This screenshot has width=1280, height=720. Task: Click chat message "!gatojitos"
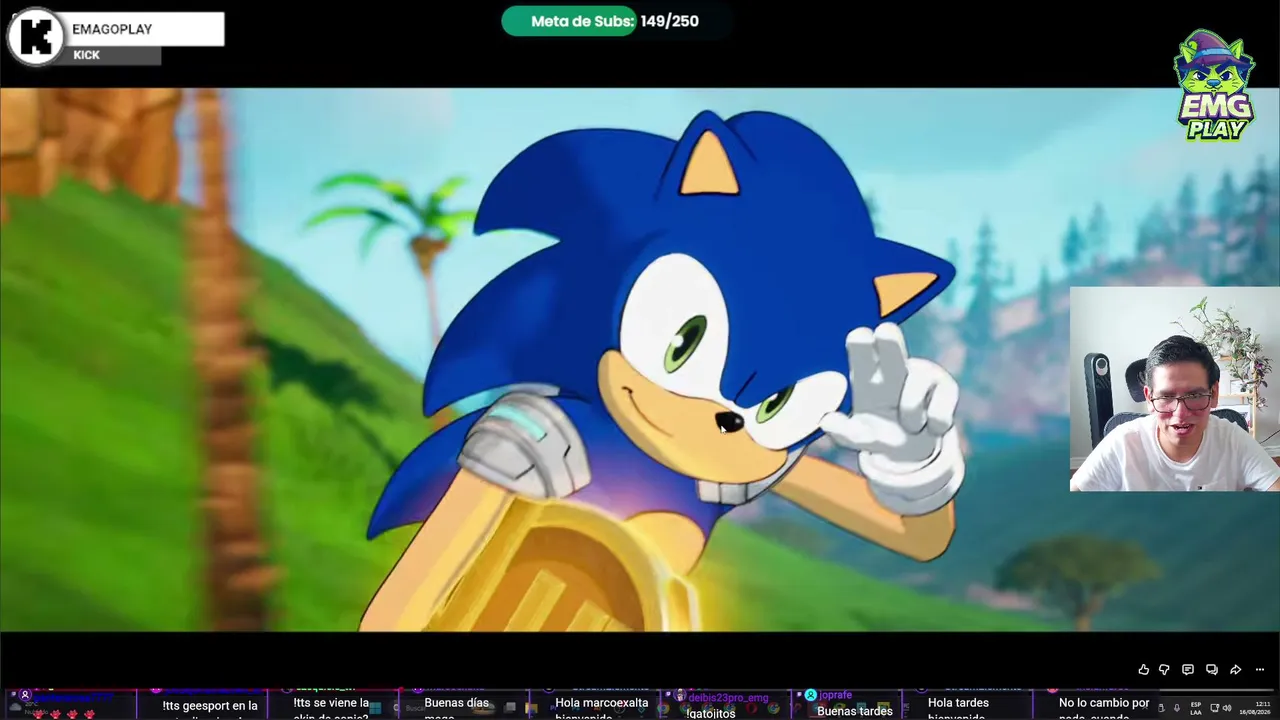[711, 713]
